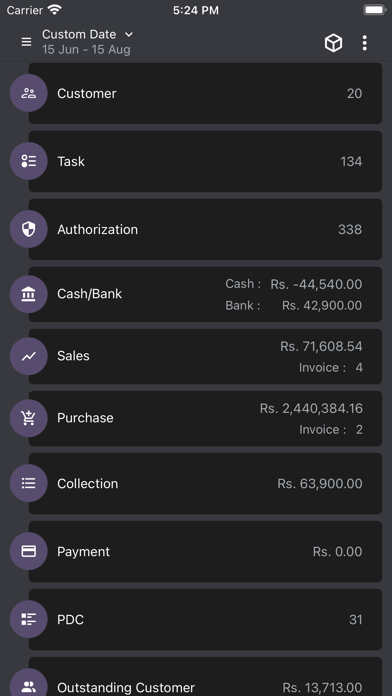Viewport: 392px width, 696px height.
Task: Open the three-dot overflow menu
Action: pos(364,43)
